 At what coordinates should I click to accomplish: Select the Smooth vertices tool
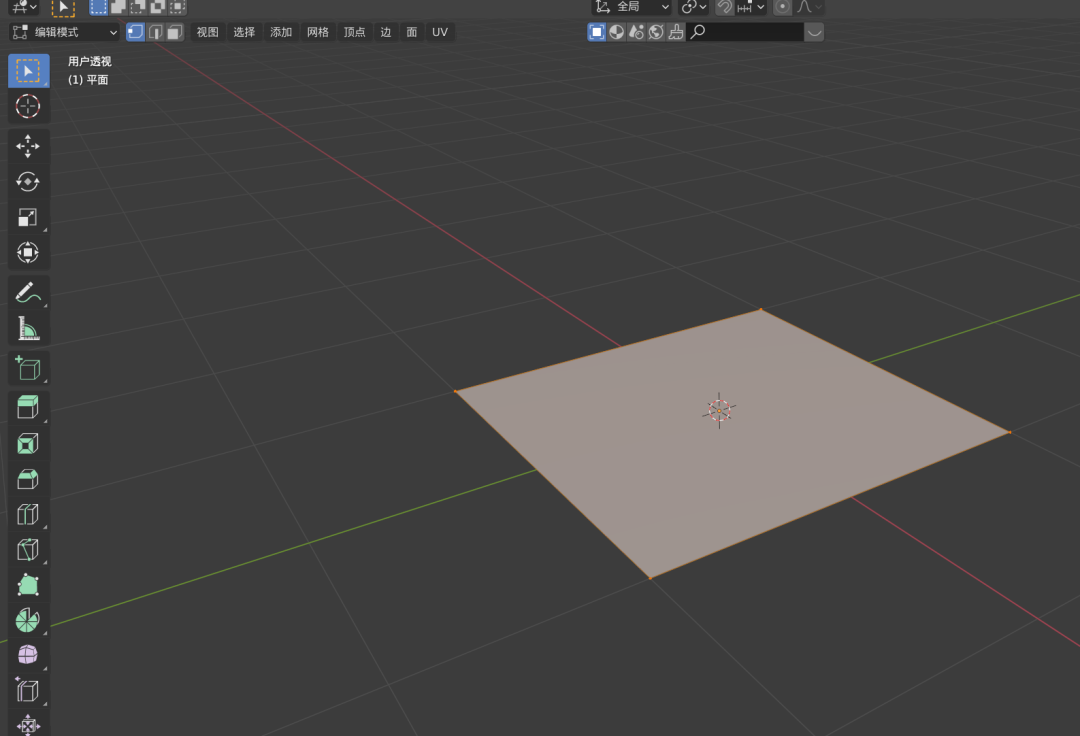click(28, 655)
